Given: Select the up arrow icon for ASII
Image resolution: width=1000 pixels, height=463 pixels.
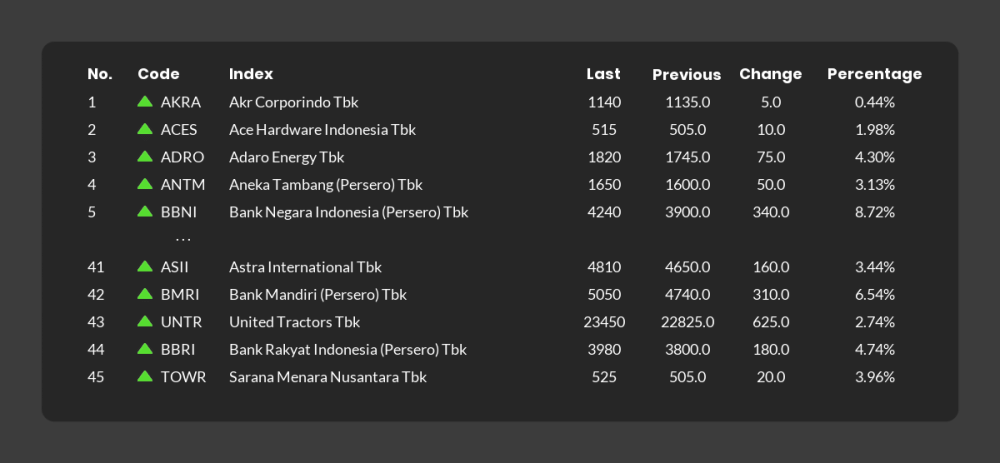Looking at the screenshot, I should pyautogui.click(x=145, y=266).
